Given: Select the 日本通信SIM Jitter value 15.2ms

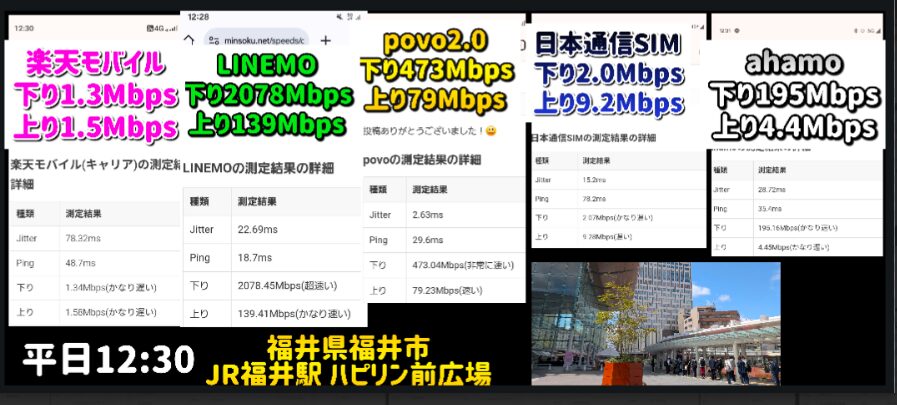Looking at the screenshot, I should pyautogui.click(x=594, y=180).
